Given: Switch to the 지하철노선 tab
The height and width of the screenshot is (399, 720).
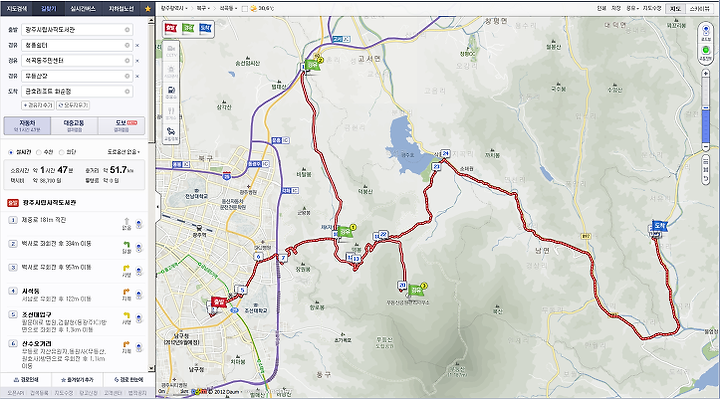Looking at the screenshot, I should click(x=121, y=9).
